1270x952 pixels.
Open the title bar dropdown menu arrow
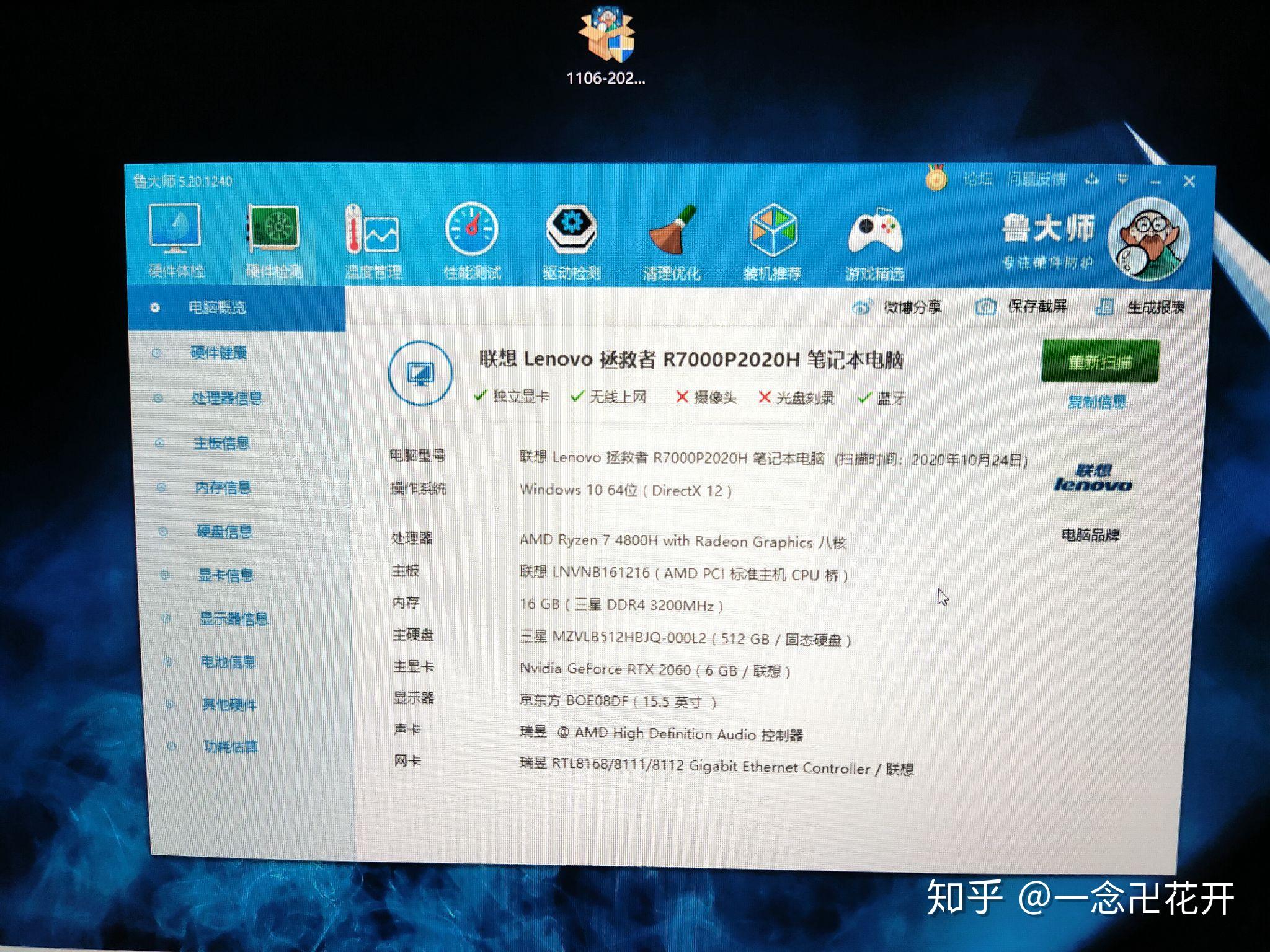[1122, 180]
